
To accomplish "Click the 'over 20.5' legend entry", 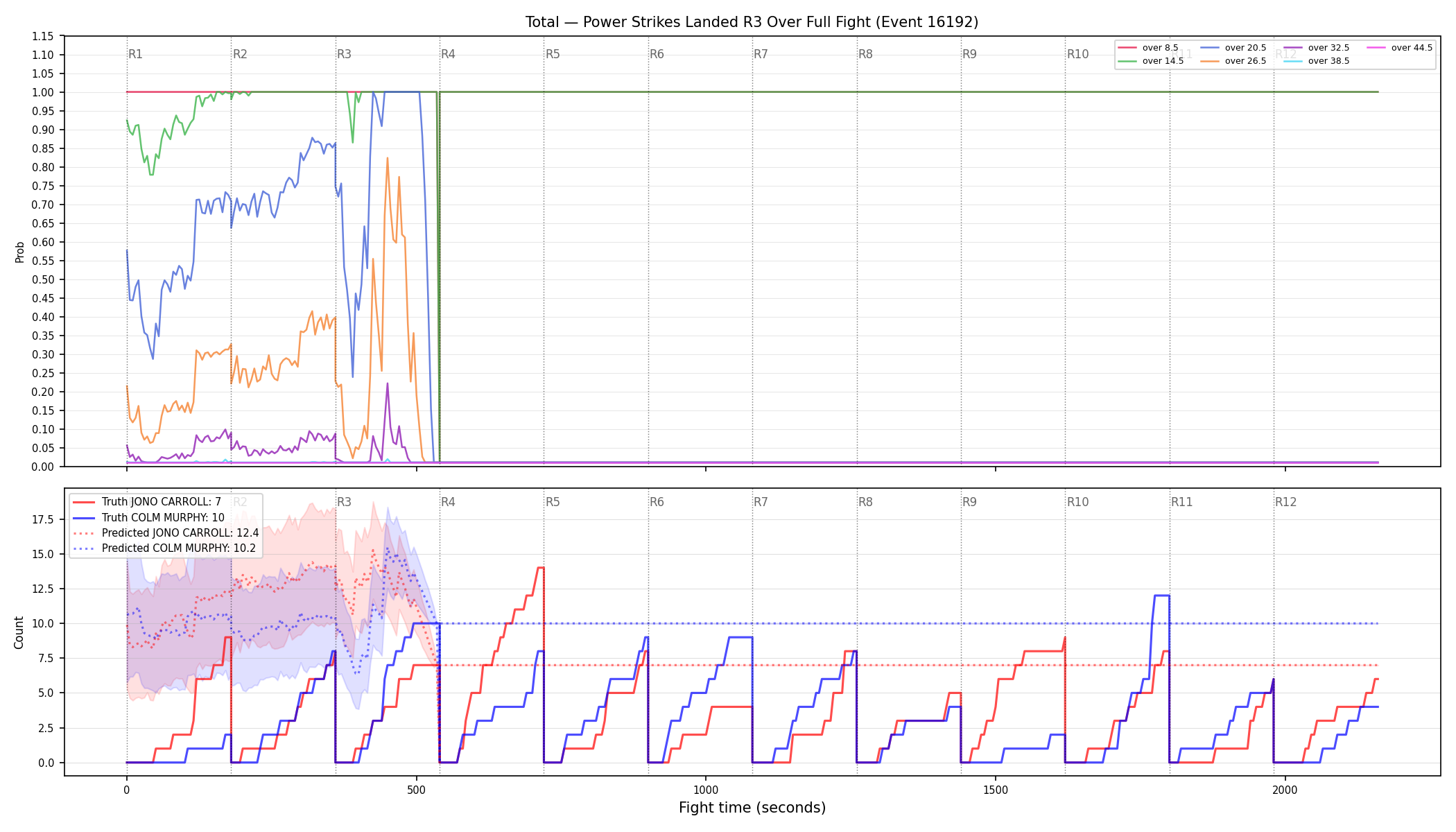I will (x=1233, y=48).
